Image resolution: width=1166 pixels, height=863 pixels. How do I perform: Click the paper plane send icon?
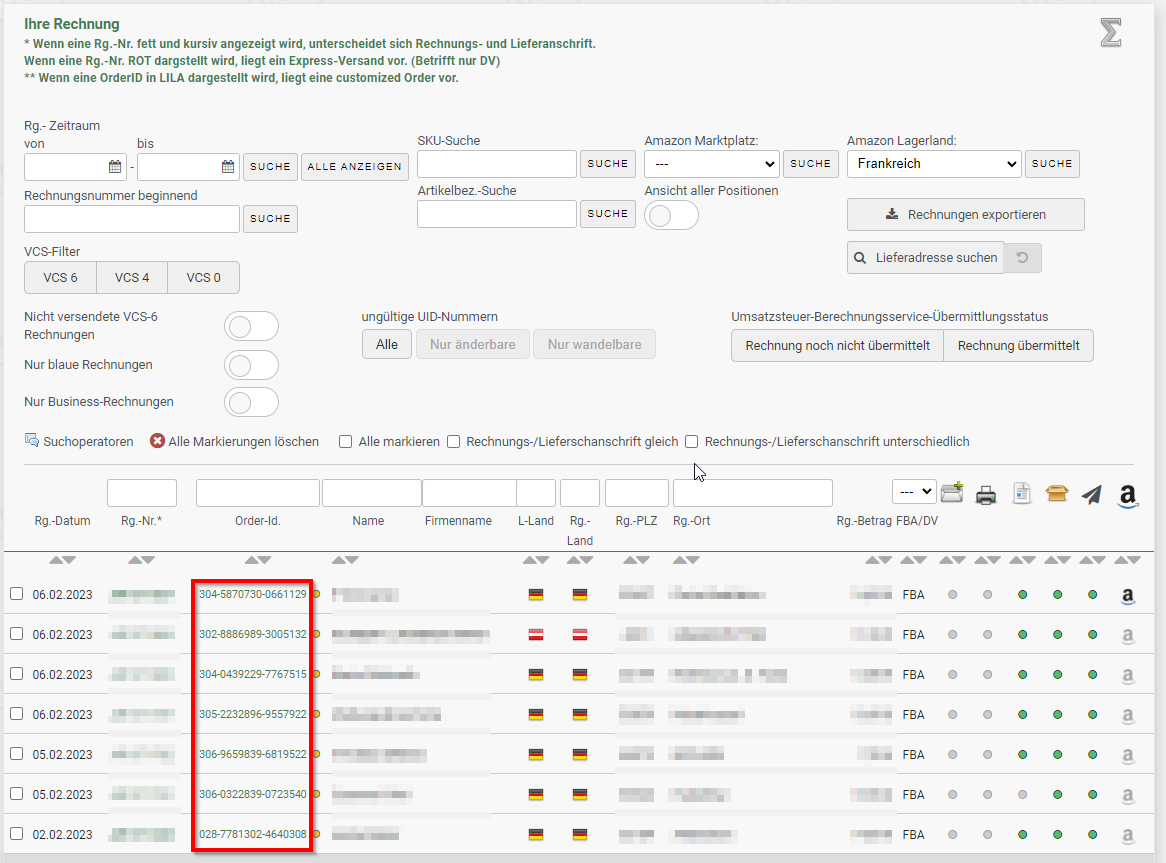coord(1092,494)
